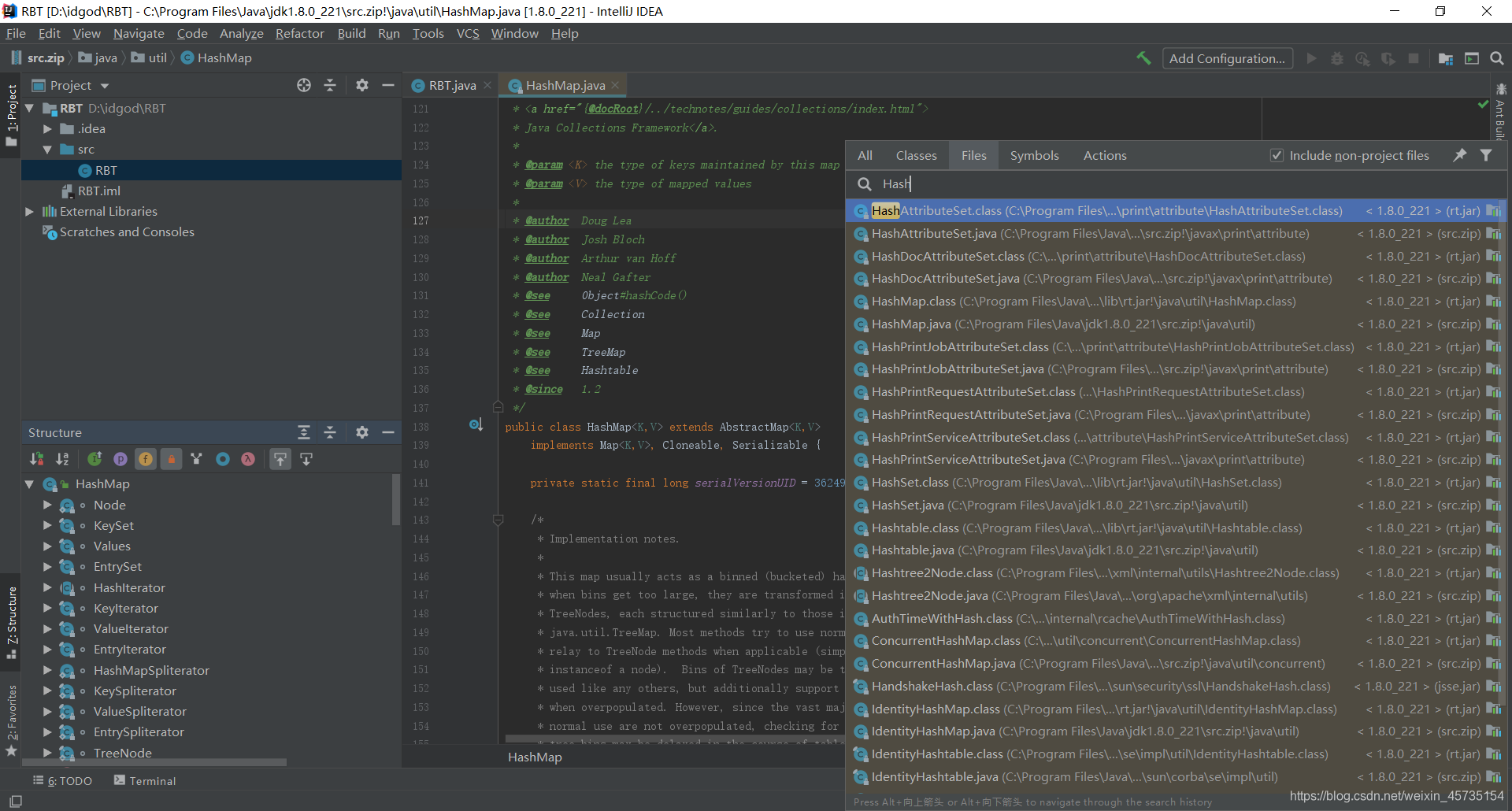1512x811 pixels.
Task: Open the TODO tool window button
Action: (63, 780)
